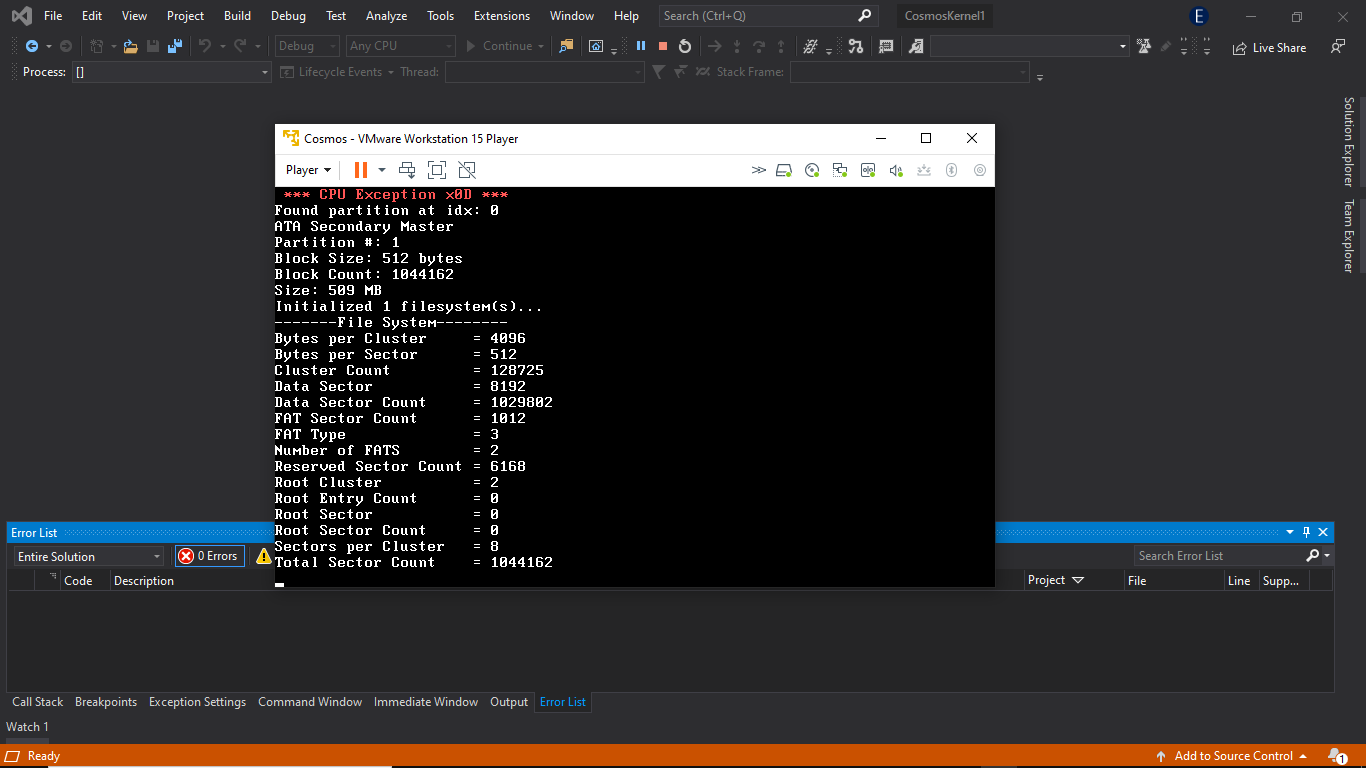
Task: Click VMware hard disk device icon
Action: coord(785,170)
